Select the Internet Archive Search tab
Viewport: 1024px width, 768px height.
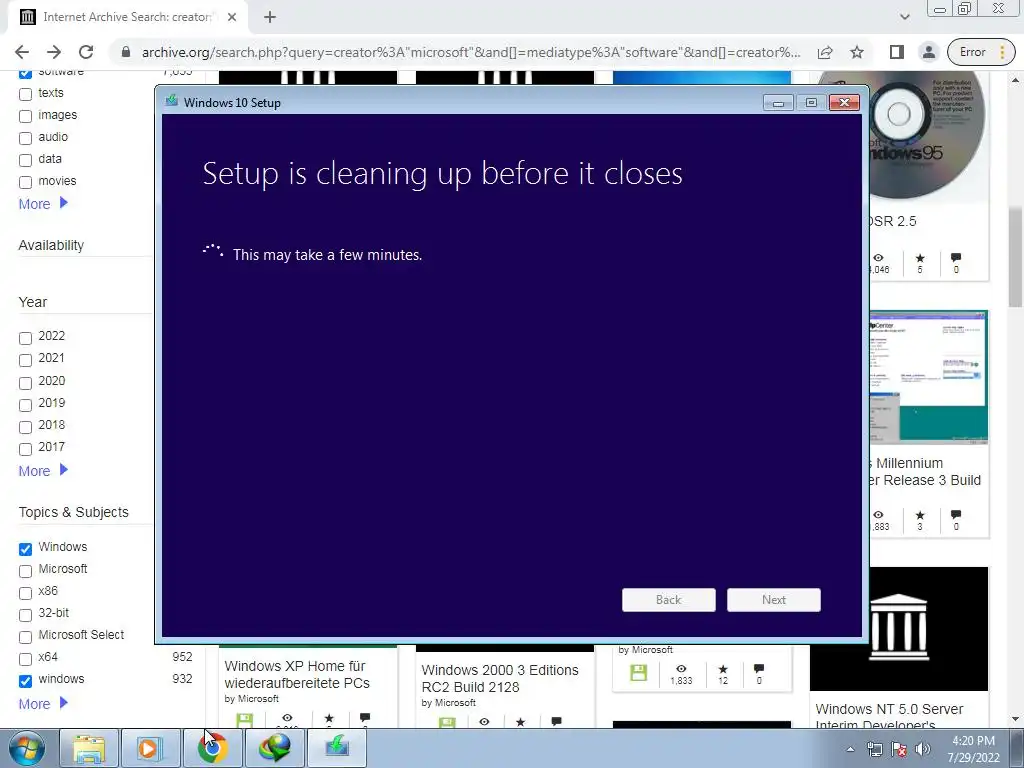click(x=127, y=18)
